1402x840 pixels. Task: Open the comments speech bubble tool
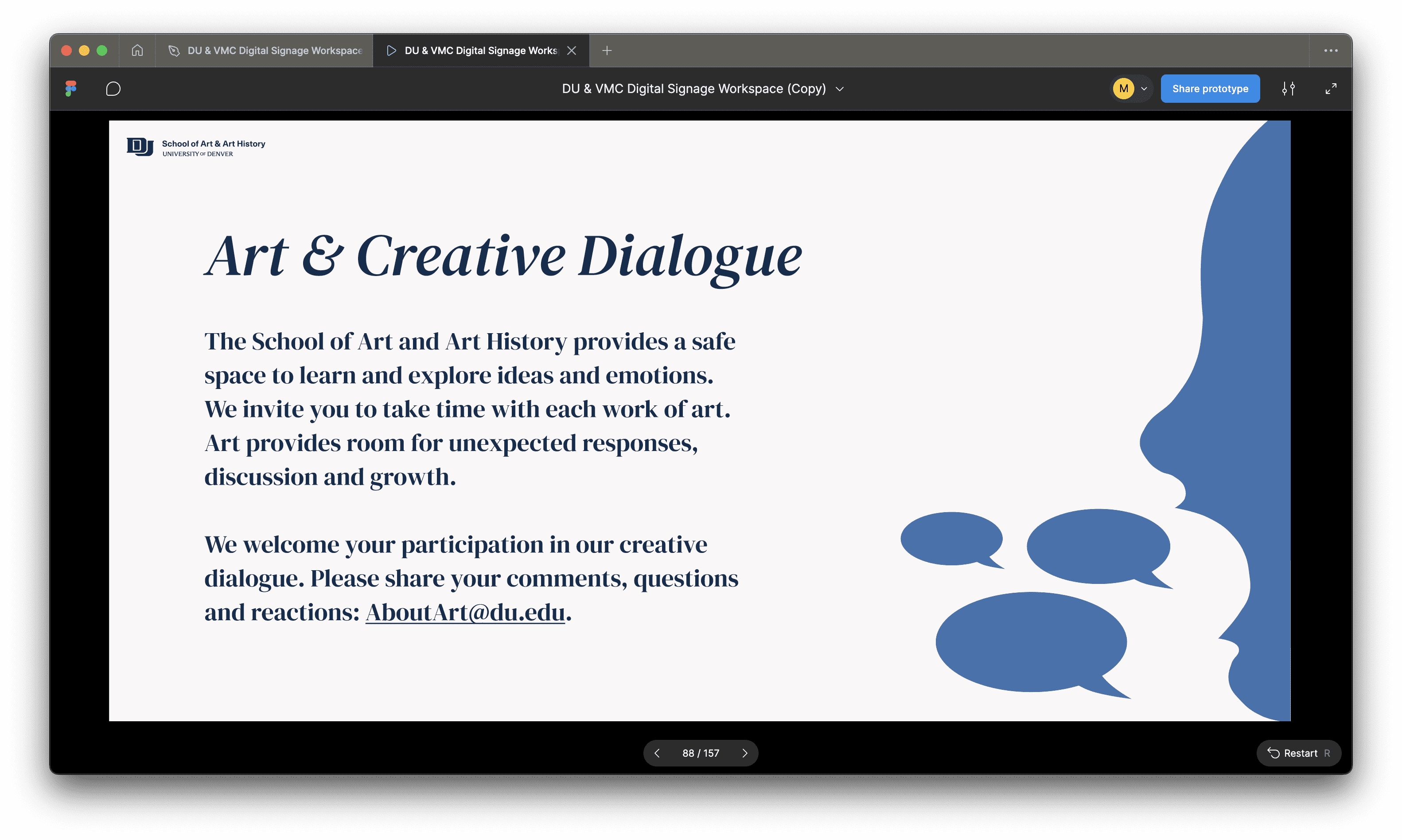[113, 89]
